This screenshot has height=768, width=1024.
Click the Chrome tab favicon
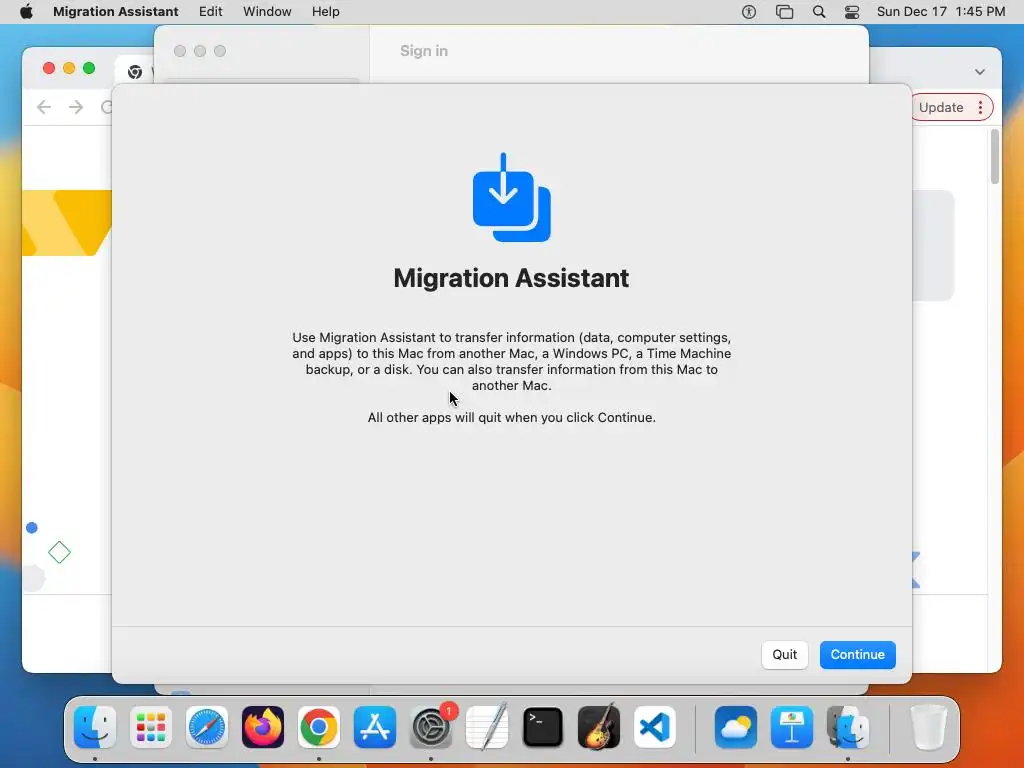135,72
